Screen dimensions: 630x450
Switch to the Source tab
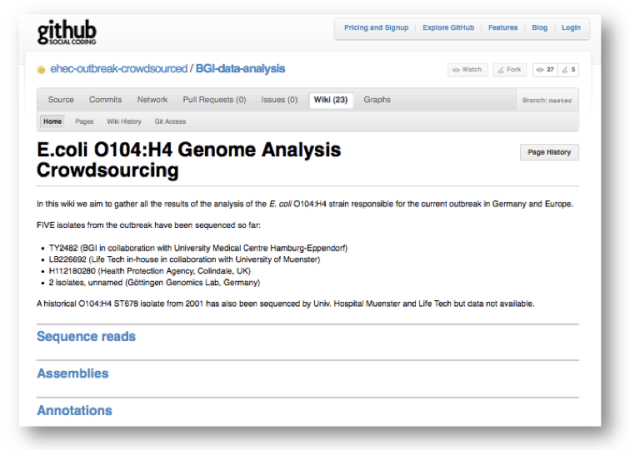tap(61, 100)
